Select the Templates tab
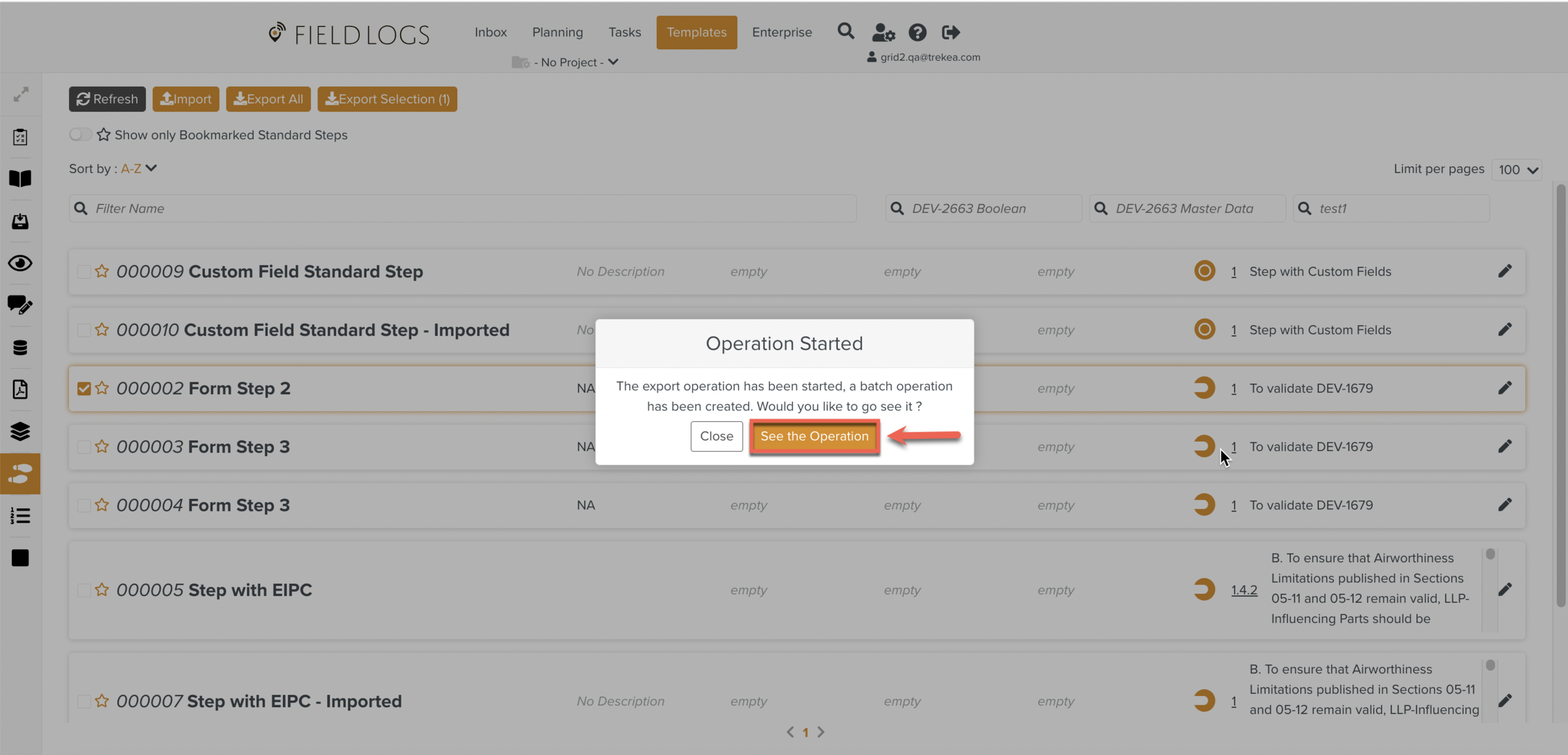The width and height of the screenshot is (1568, 755). coord(696,32)
